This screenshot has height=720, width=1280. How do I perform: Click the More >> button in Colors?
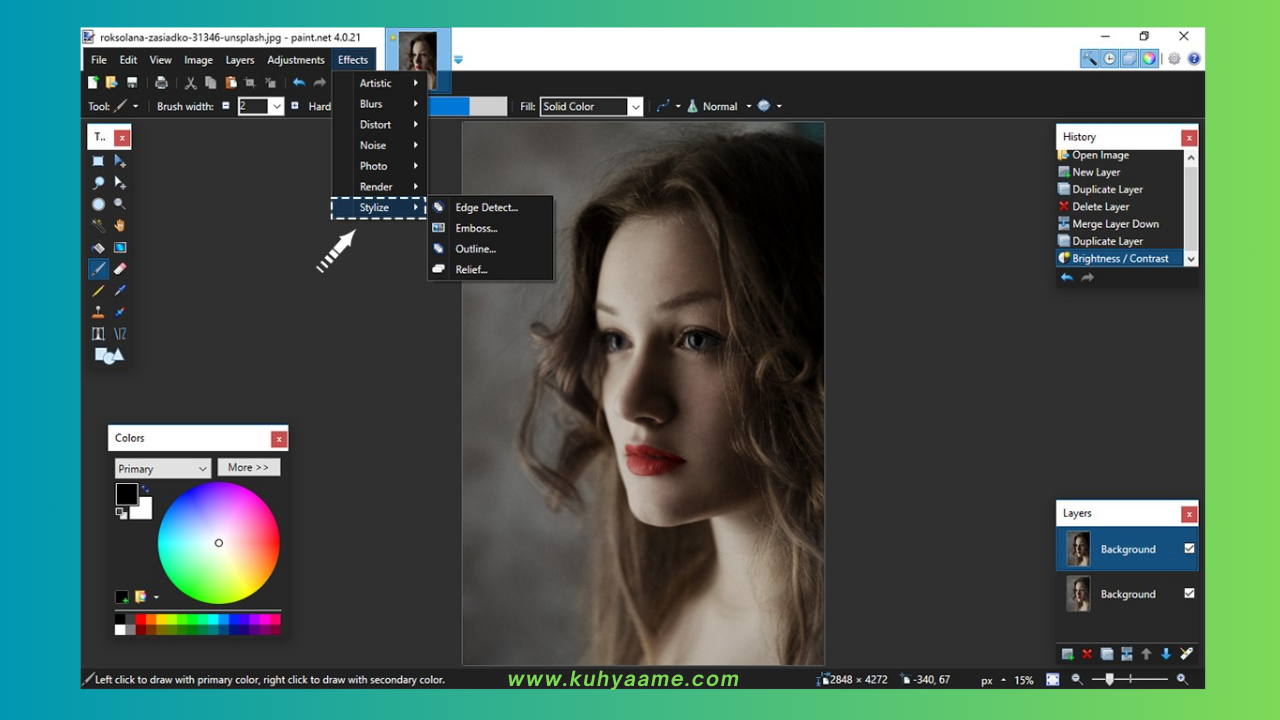pos(248,467)
